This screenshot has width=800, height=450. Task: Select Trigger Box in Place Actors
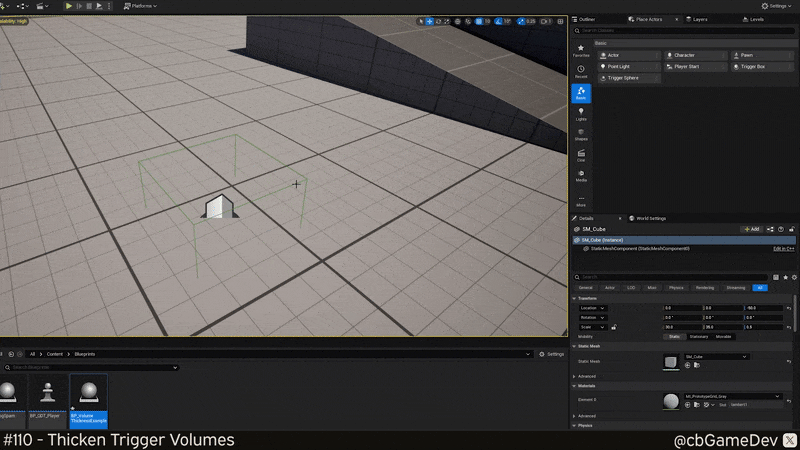coord(762,67)
